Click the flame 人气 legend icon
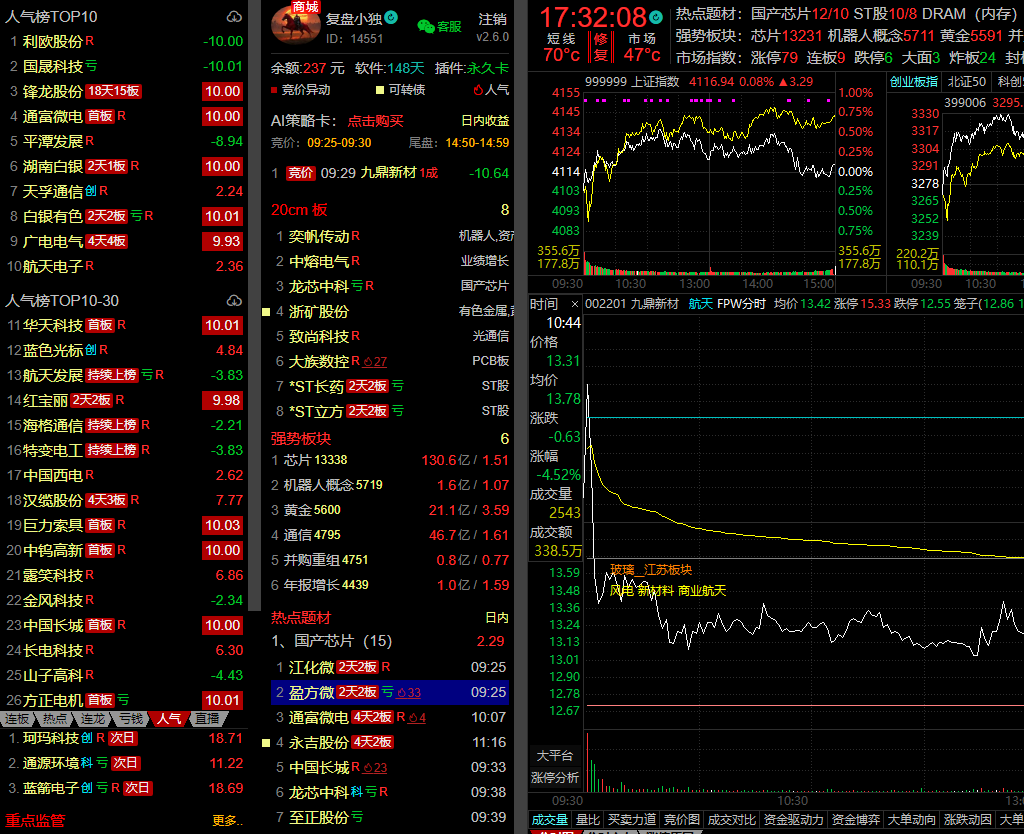Image resolution: width=1024 pixels, height=834 pixels. (x=478, y=90)
